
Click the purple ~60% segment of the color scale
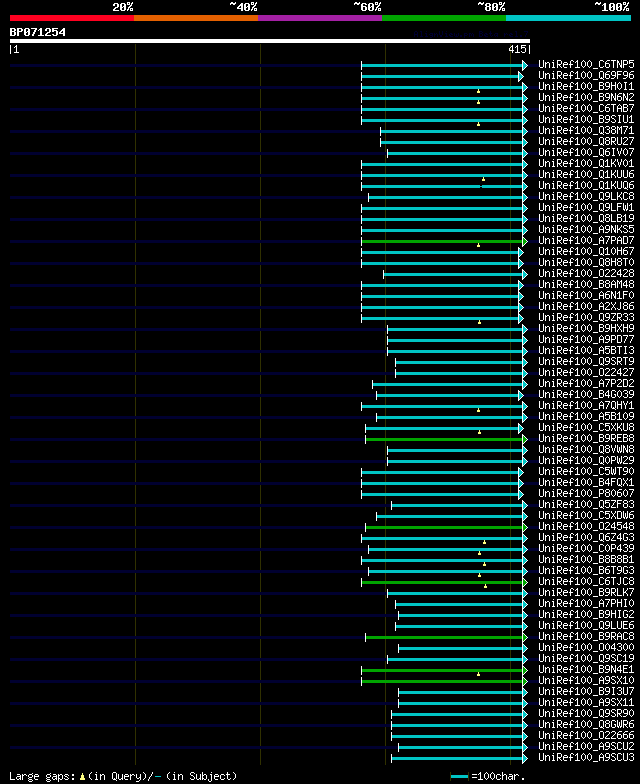320,18
